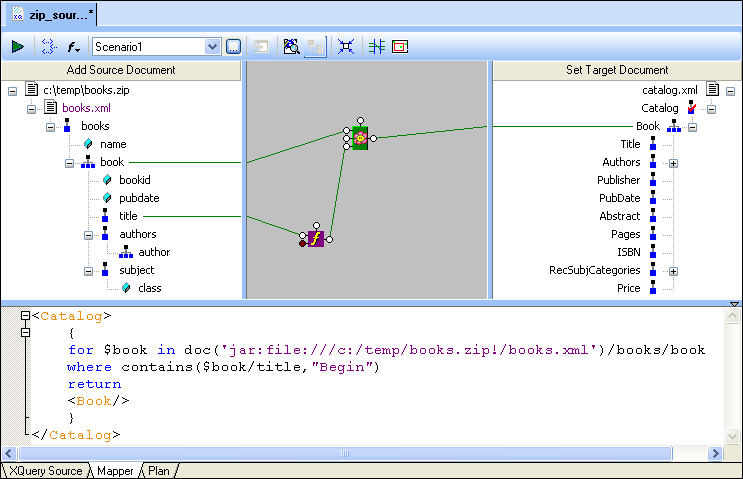Click the c:\temp\books.zip document icon

32,89
